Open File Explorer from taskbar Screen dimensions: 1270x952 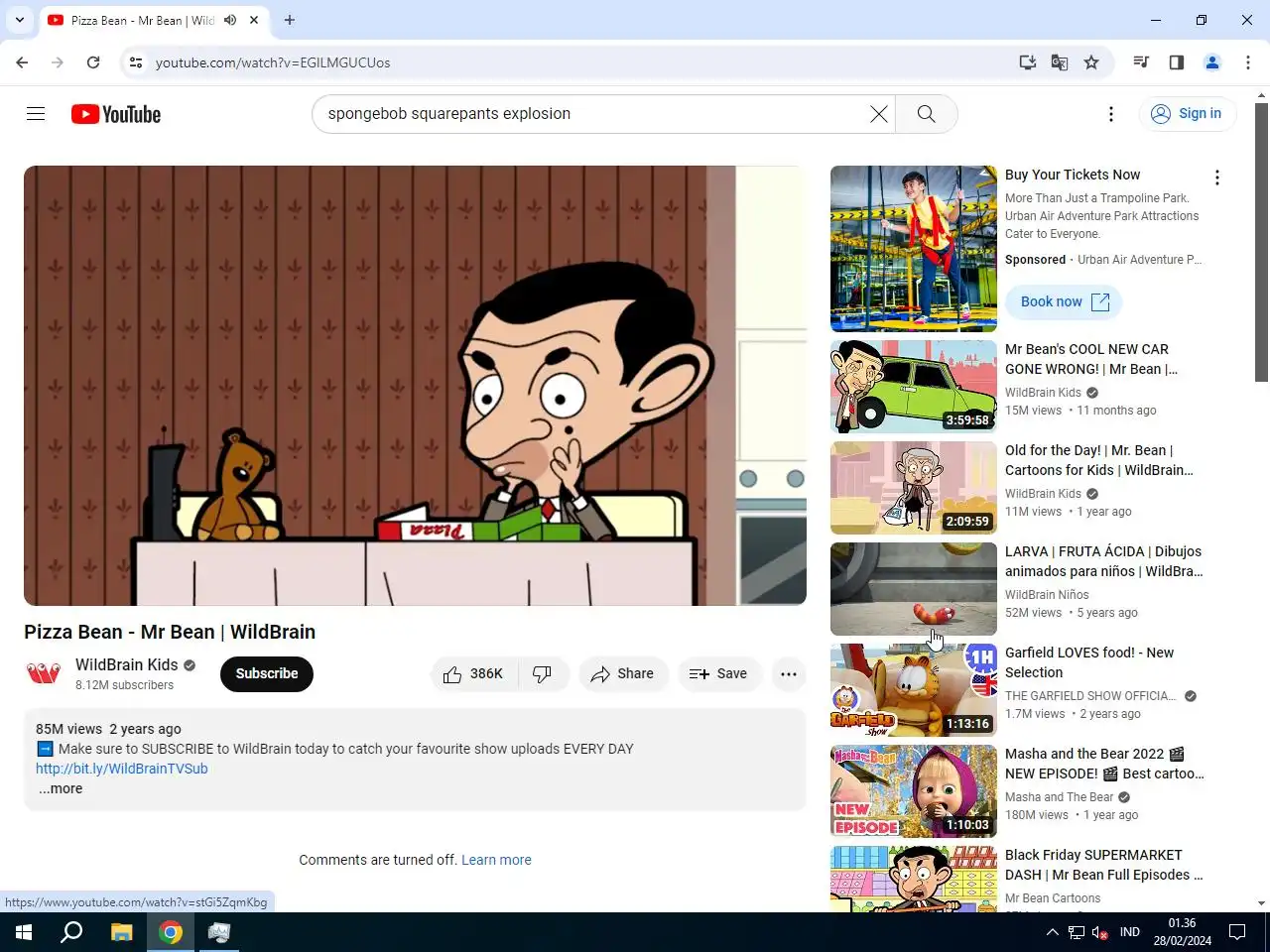click(121, 932)
